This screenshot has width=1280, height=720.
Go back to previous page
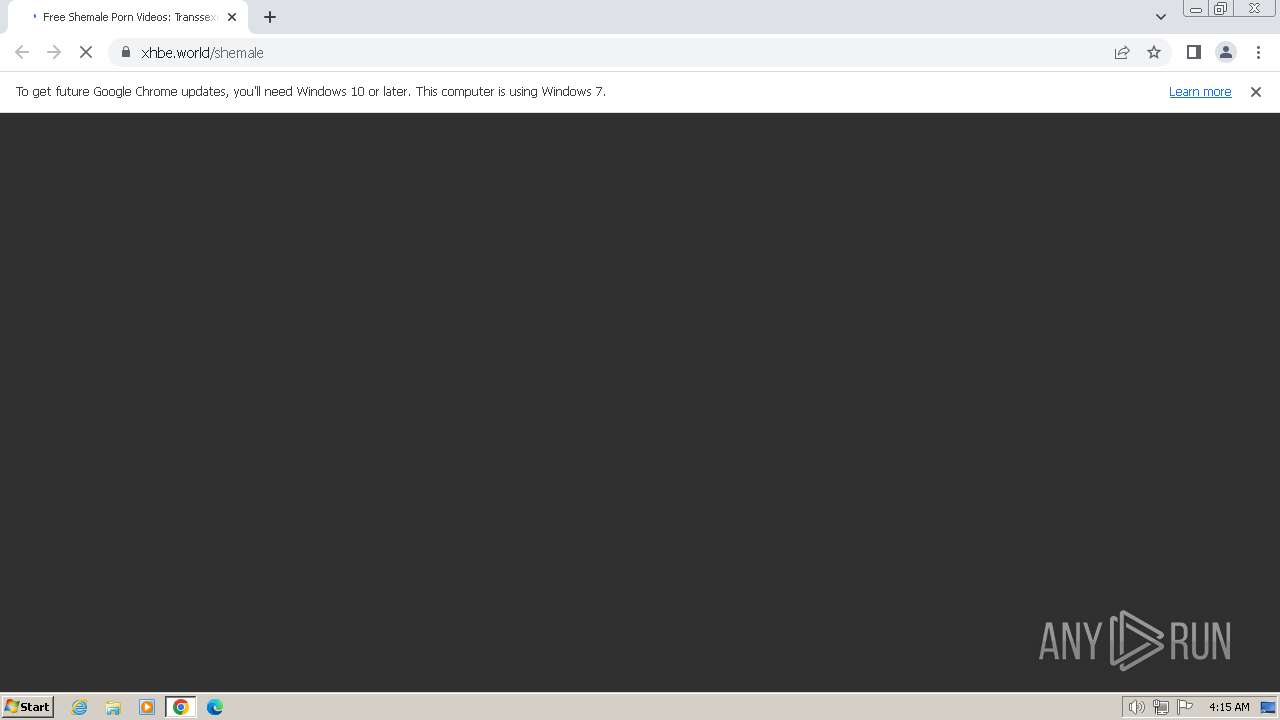click(x=22, y=52)
